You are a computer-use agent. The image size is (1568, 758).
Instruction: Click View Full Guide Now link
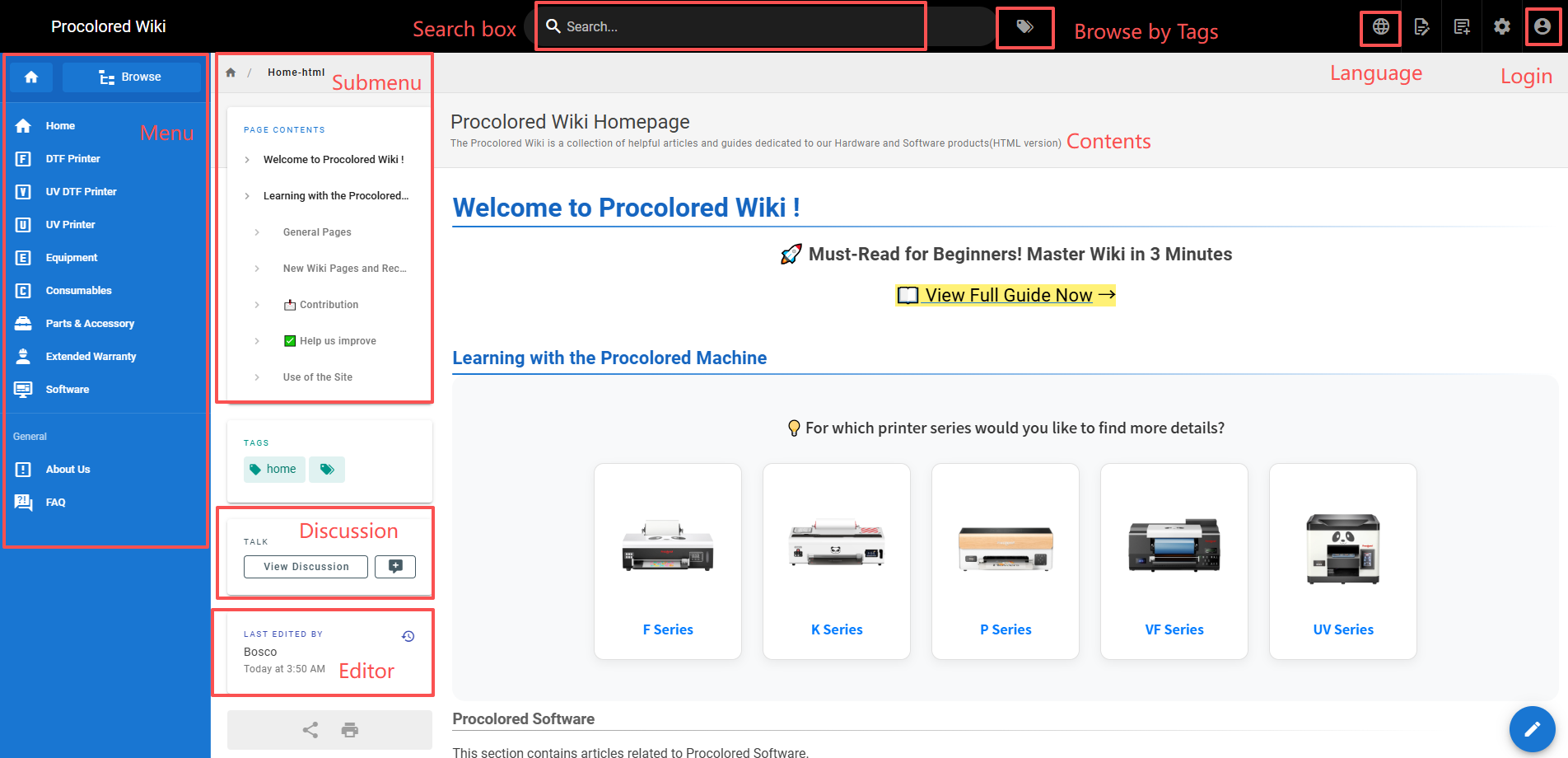click(1006, 295)
